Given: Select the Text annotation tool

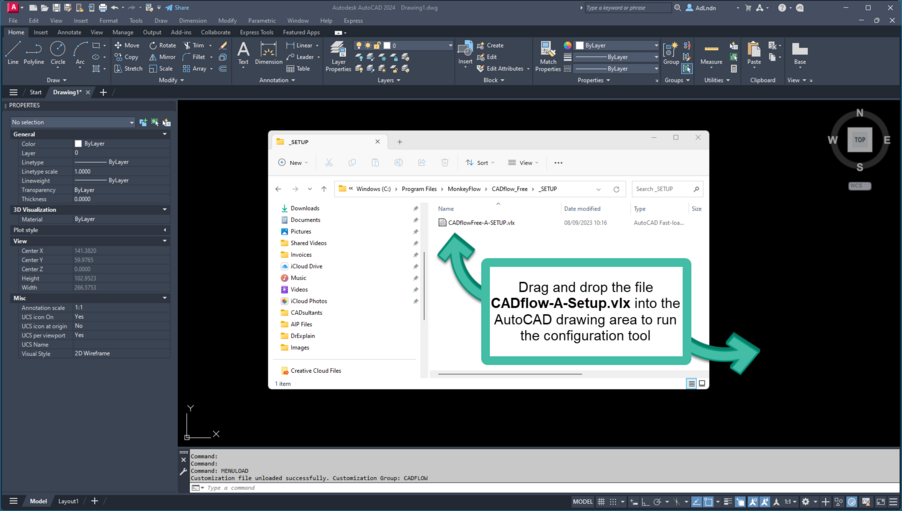Looking at the screenshot, I should coord(243,53).
